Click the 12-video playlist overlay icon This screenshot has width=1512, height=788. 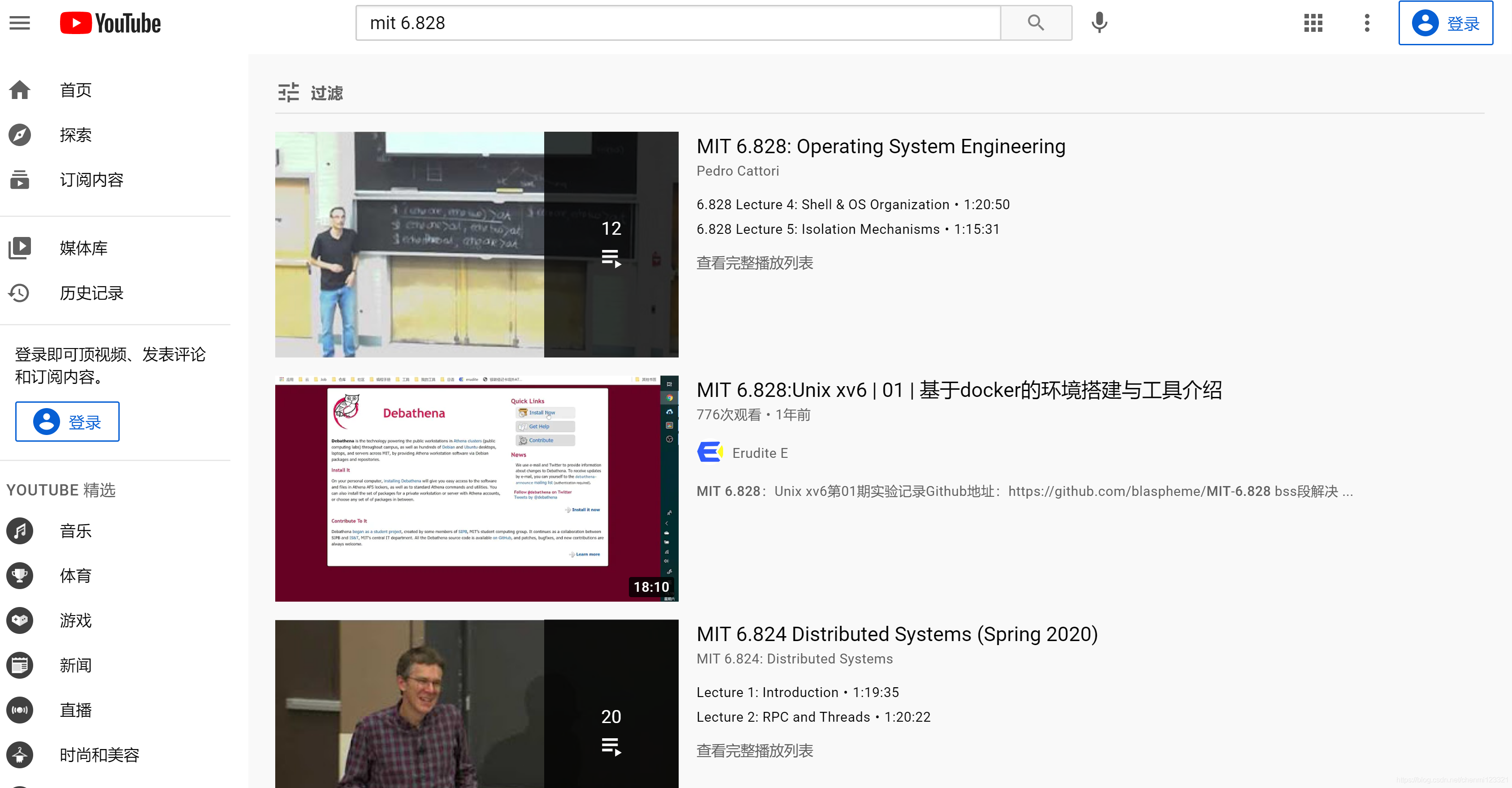(611, 259)
